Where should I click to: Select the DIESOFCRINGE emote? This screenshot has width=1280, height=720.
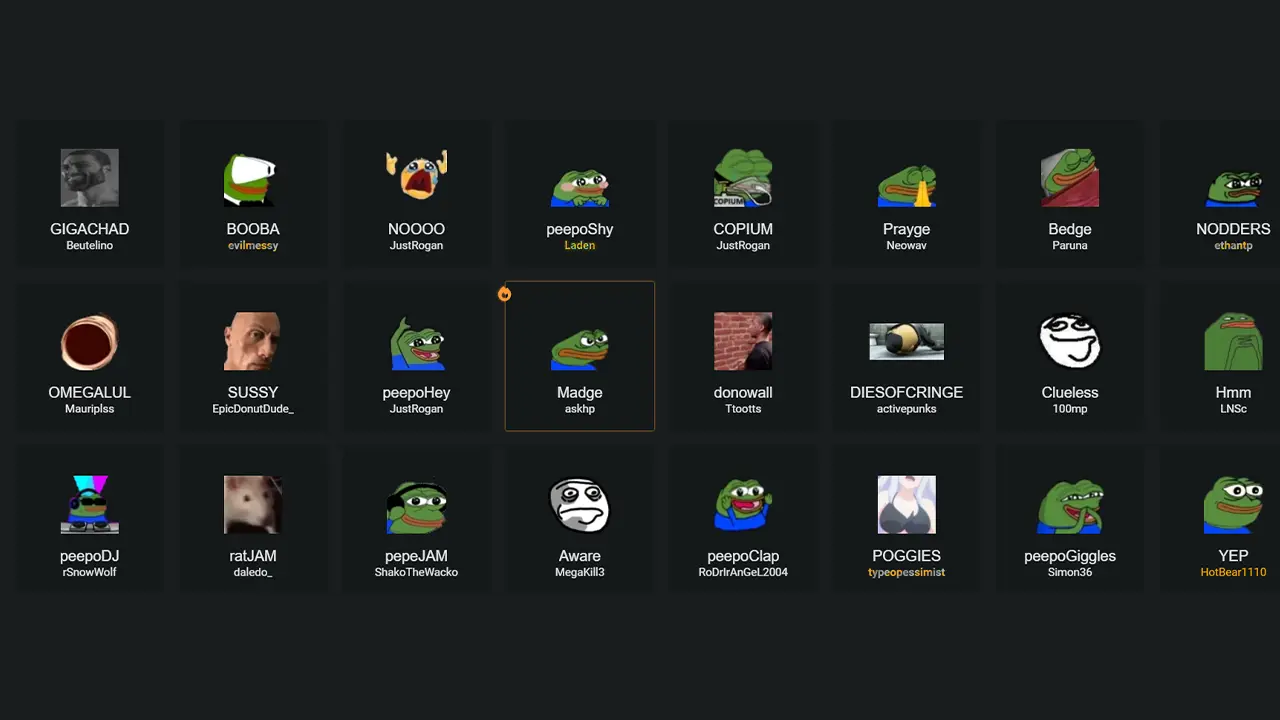click(906, 358)
